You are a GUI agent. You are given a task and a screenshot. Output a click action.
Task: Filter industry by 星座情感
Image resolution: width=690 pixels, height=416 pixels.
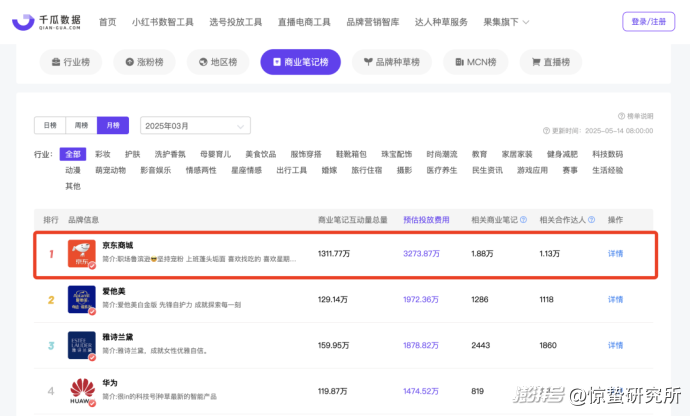246,170
